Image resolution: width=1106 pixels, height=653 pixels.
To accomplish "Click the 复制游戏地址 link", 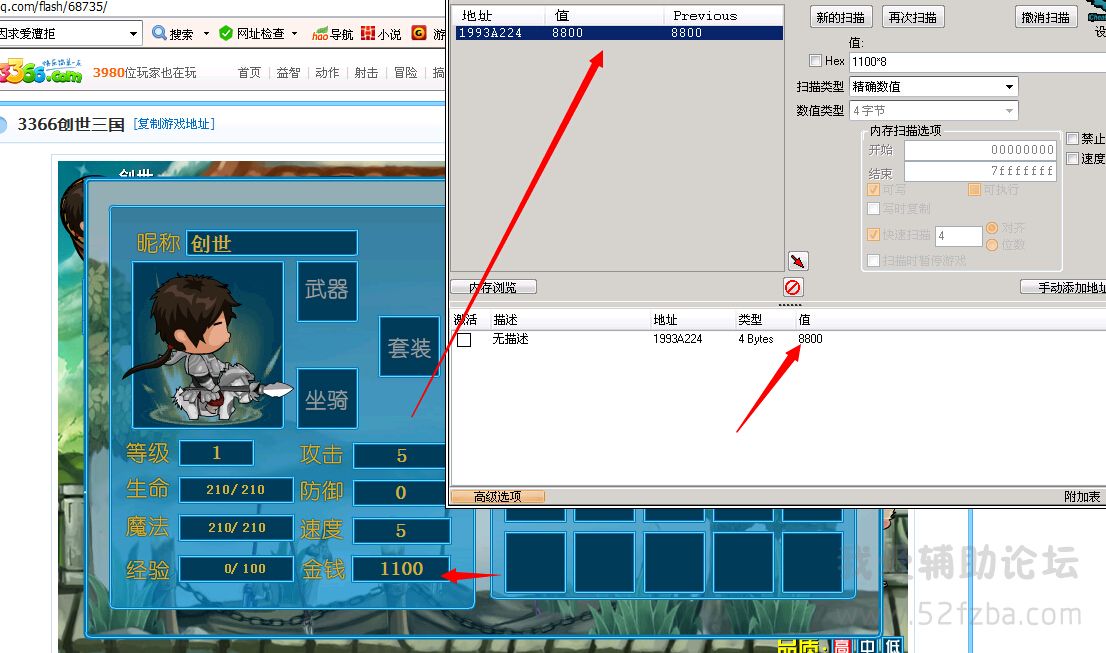I will [x=174, y=124].
